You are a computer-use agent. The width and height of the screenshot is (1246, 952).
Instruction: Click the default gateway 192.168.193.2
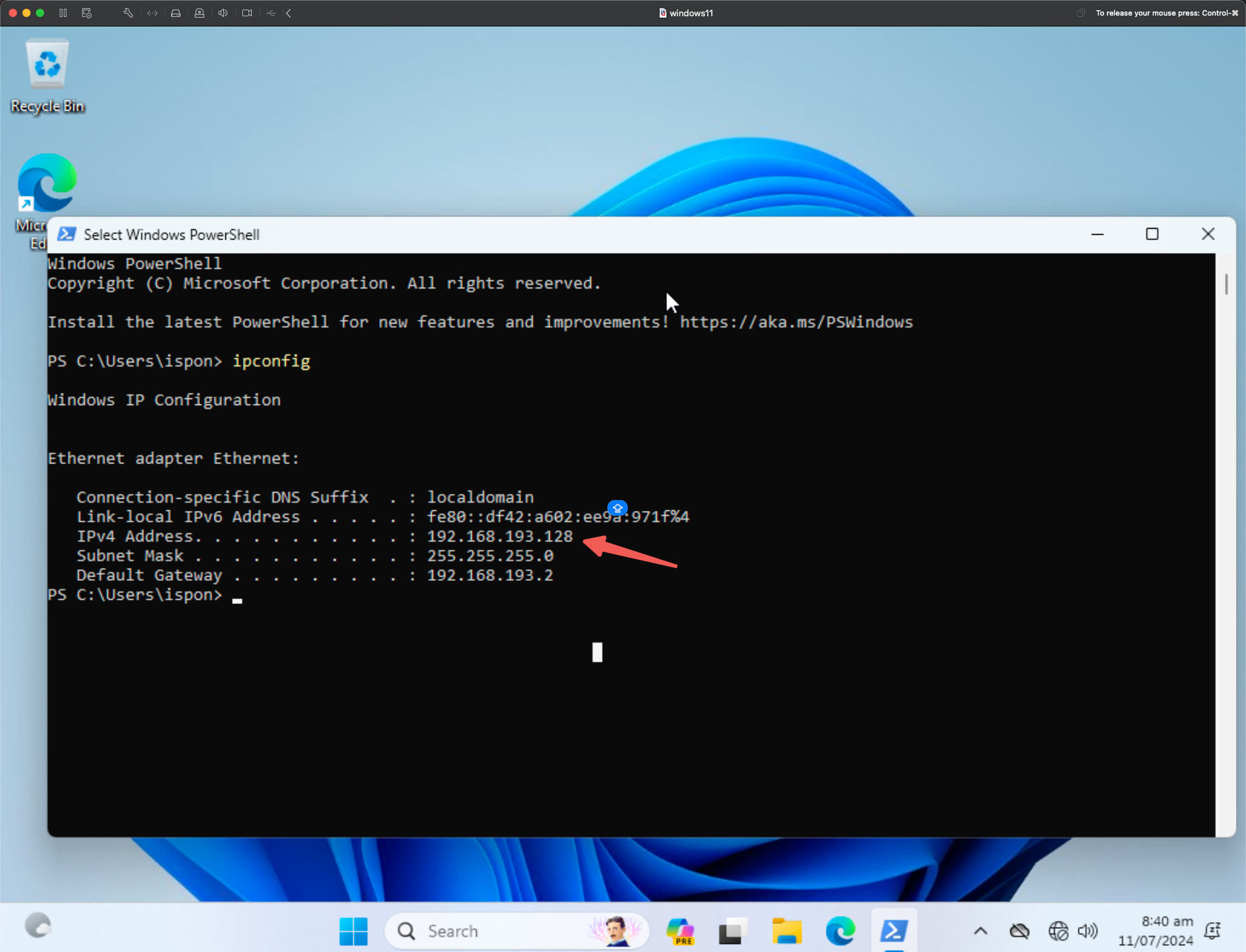tap(490, 575)
